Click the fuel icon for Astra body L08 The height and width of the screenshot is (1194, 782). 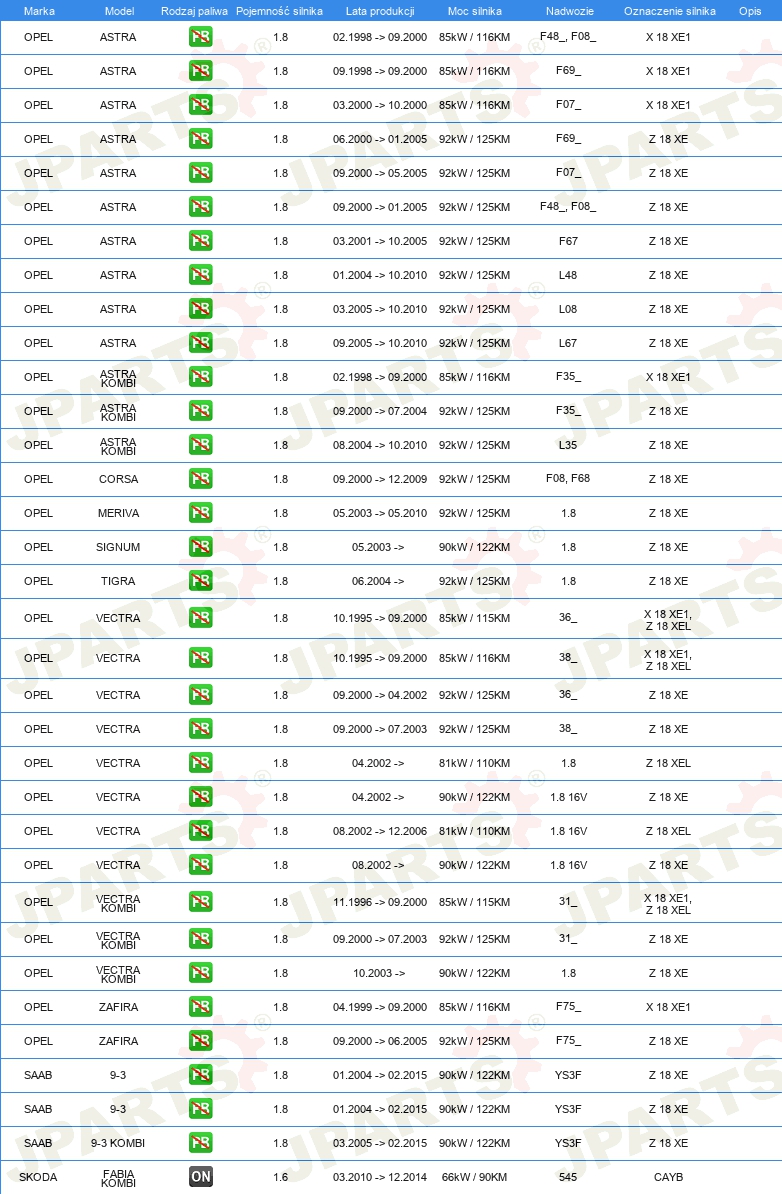point(201,308)
